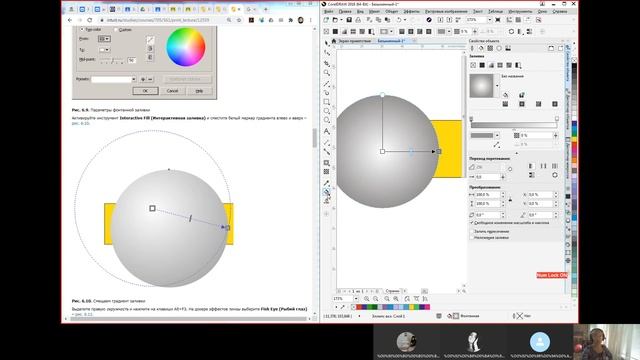
Task: Click the New document icon in CorelDRAW
Action: click(x=326, y=20)
